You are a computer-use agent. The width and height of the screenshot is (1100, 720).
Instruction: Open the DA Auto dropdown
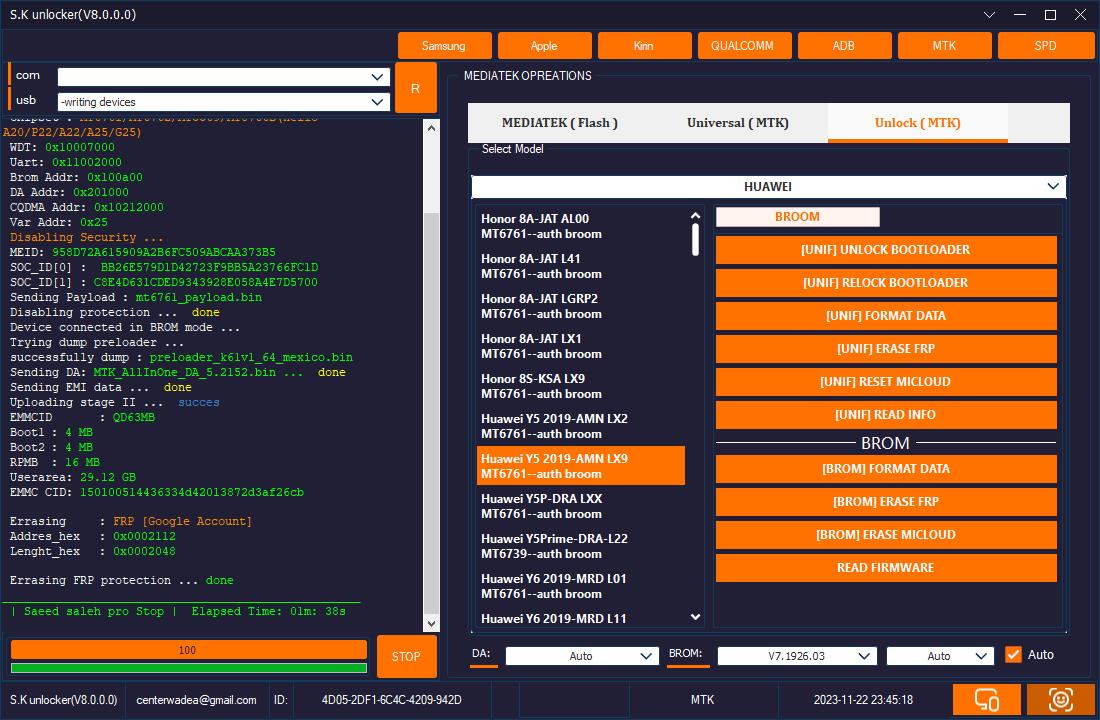(x=581, y=656)
